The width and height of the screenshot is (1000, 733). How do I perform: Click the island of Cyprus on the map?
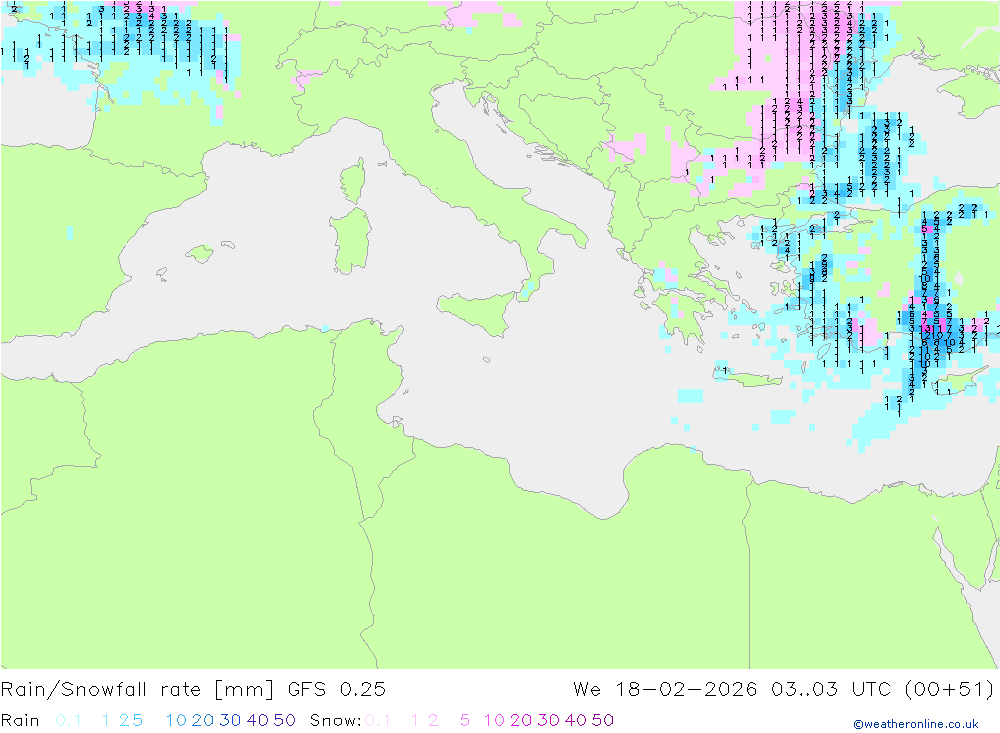[962, 381]
